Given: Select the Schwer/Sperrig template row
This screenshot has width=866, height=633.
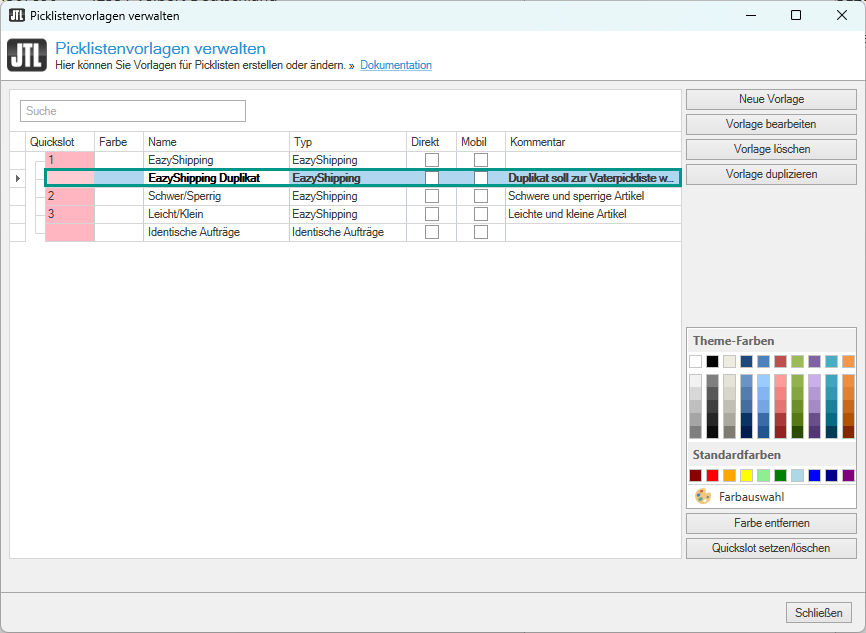Looking at the screenshot, I should point(216,196).
